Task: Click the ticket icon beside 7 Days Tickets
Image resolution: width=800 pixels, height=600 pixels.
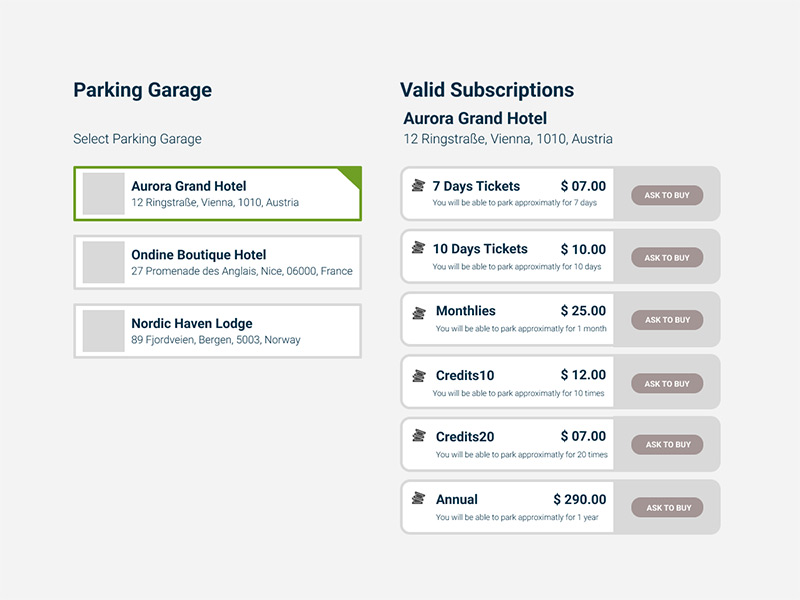Action: (x=418, y=186)
